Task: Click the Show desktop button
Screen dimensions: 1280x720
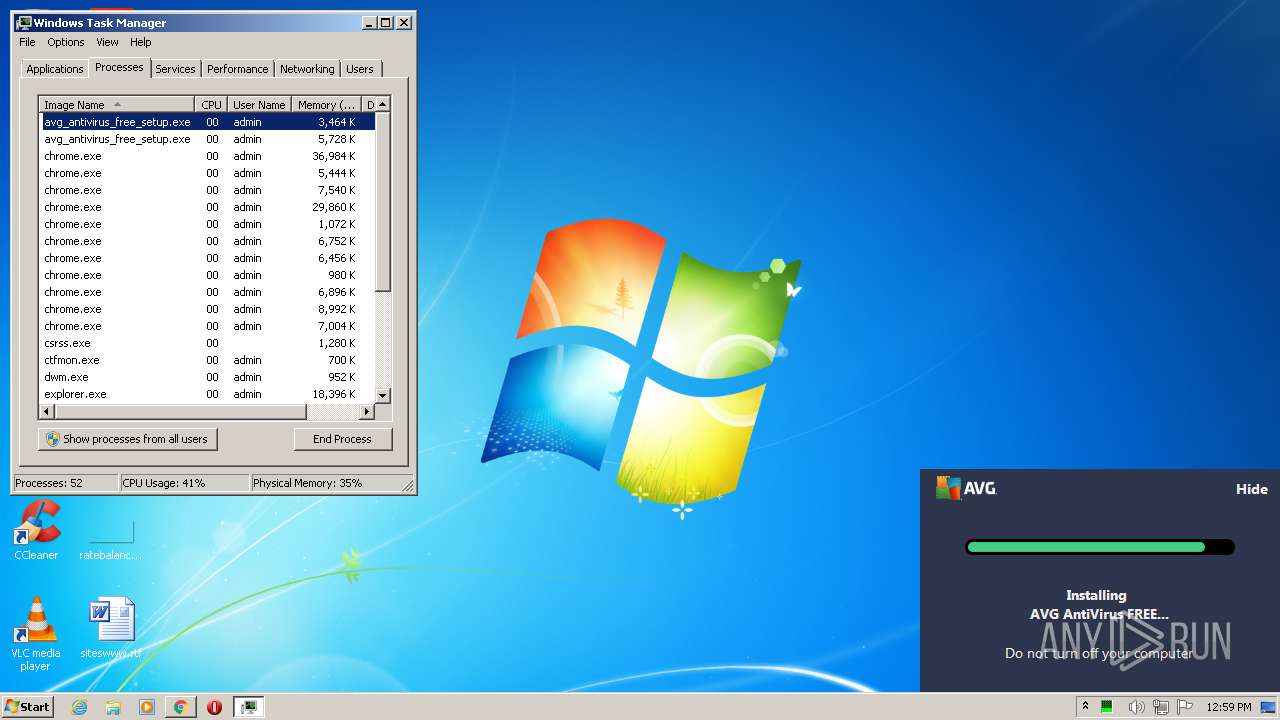Action: pyautogui.click(x=1270, y=707)
